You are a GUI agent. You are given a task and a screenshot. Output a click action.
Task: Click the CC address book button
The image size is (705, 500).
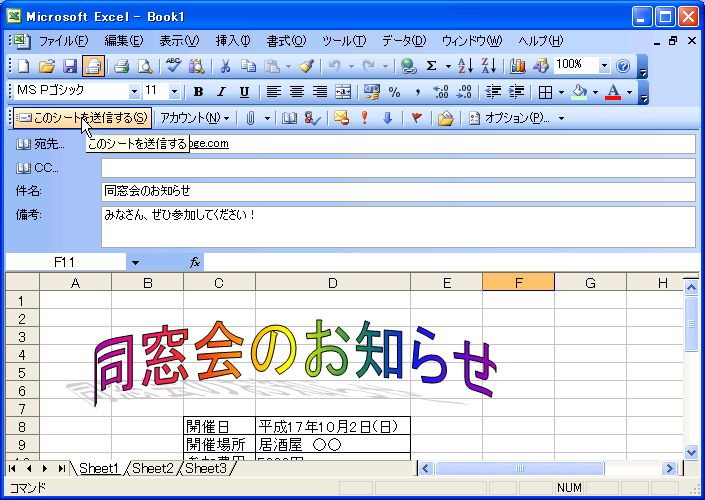click(x=37, y=168)
